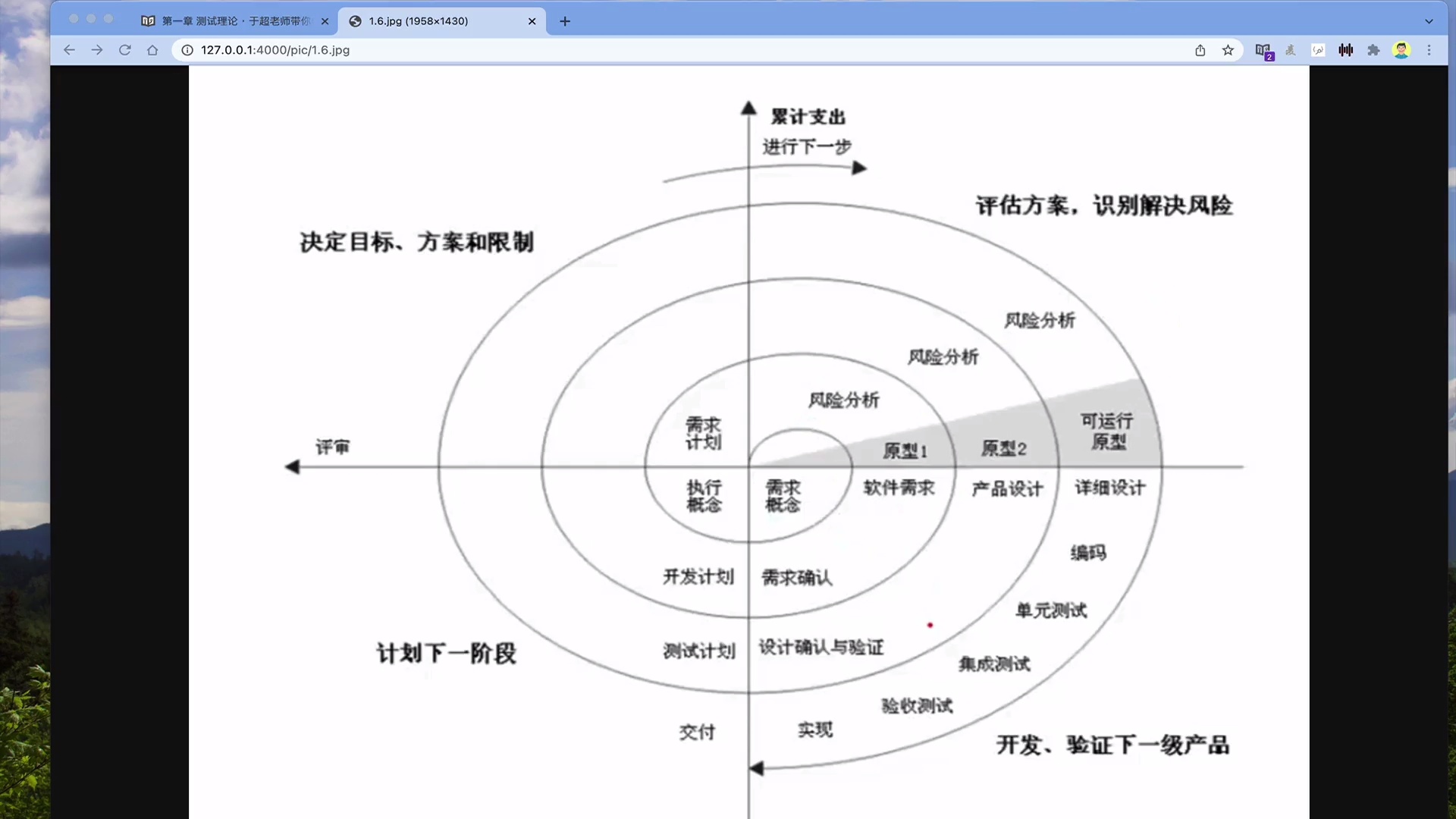
Task: Click the Forward navigation button
Action: [x=97, y=50]
